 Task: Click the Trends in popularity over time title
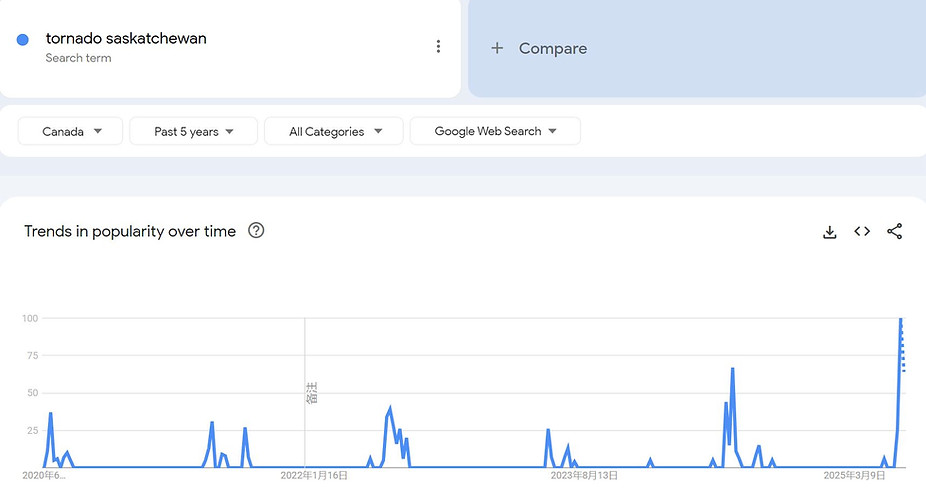[130, 231]
